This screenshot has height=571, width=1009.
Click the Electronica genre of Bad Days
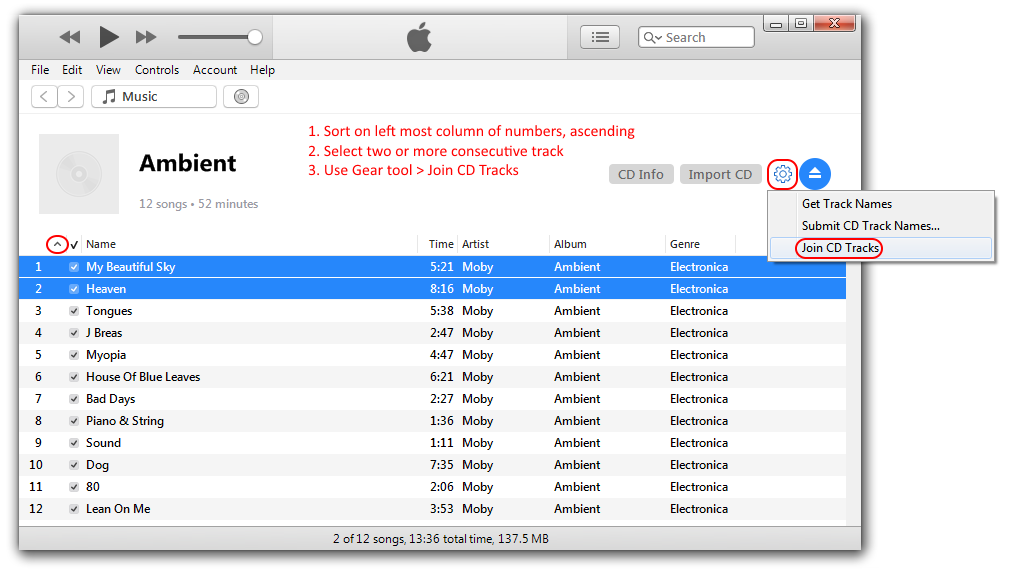[699, 399]
